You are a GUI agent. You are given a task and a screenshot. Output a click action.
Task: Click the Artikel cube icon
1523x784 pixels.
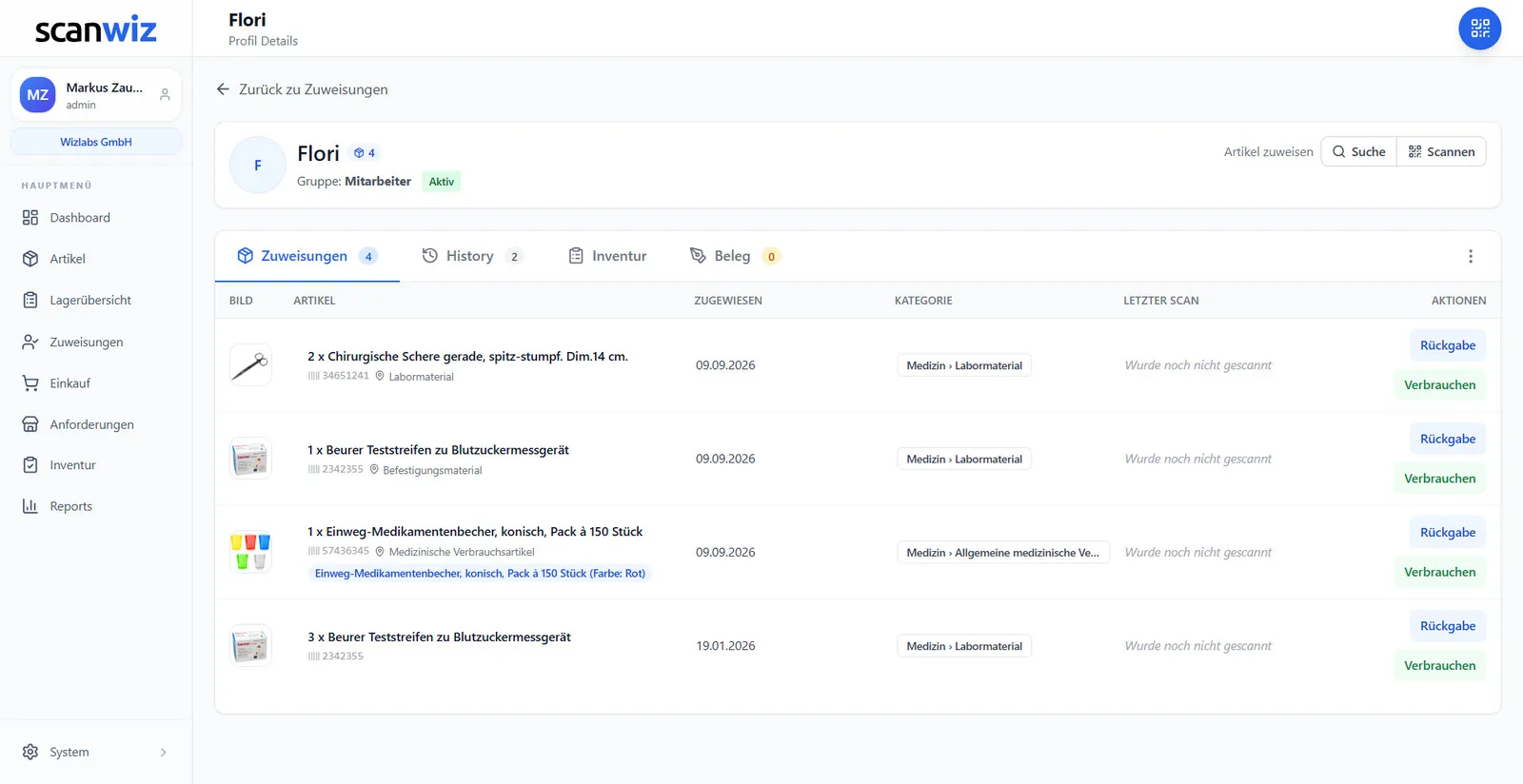pos(30,259)
